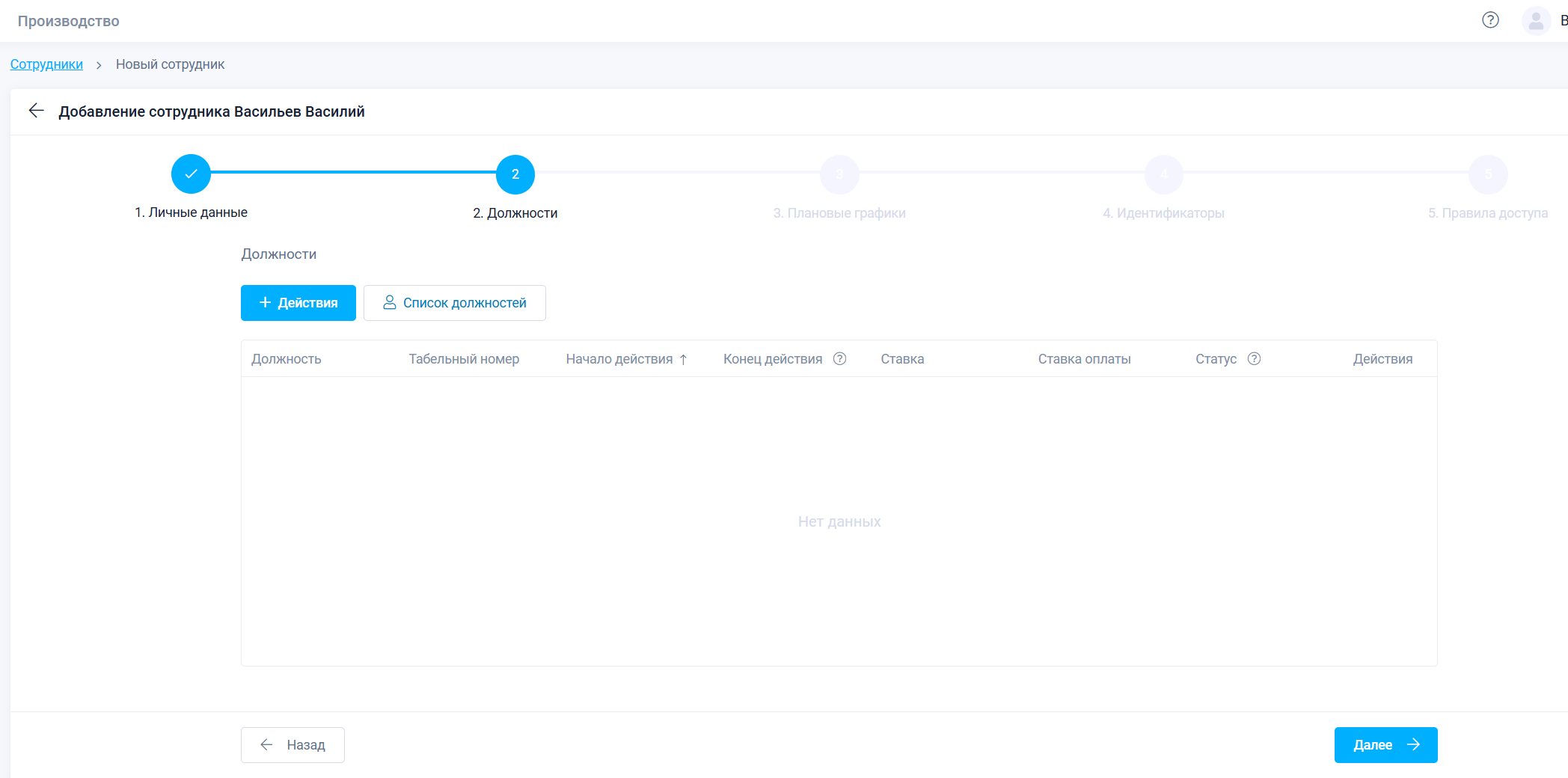
Task: Click the Ставка оплаты column header
Action: 1084,359
